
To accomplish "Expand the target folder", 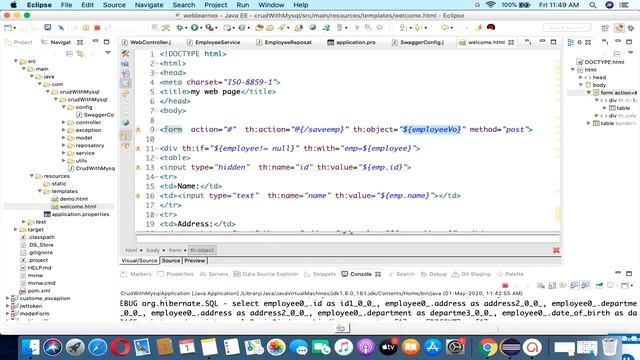I will tap(16, 230).
